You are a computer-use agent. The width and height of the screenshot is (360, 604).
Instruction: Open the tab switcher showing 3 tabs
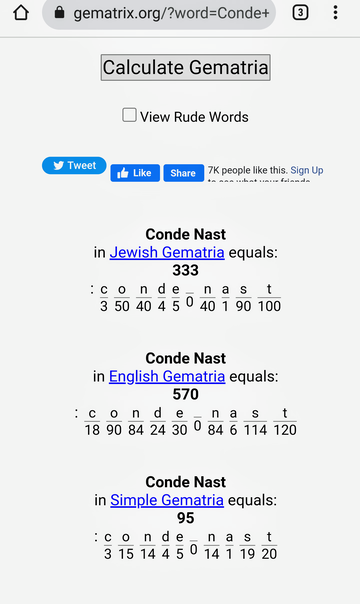tap(300, 13)
